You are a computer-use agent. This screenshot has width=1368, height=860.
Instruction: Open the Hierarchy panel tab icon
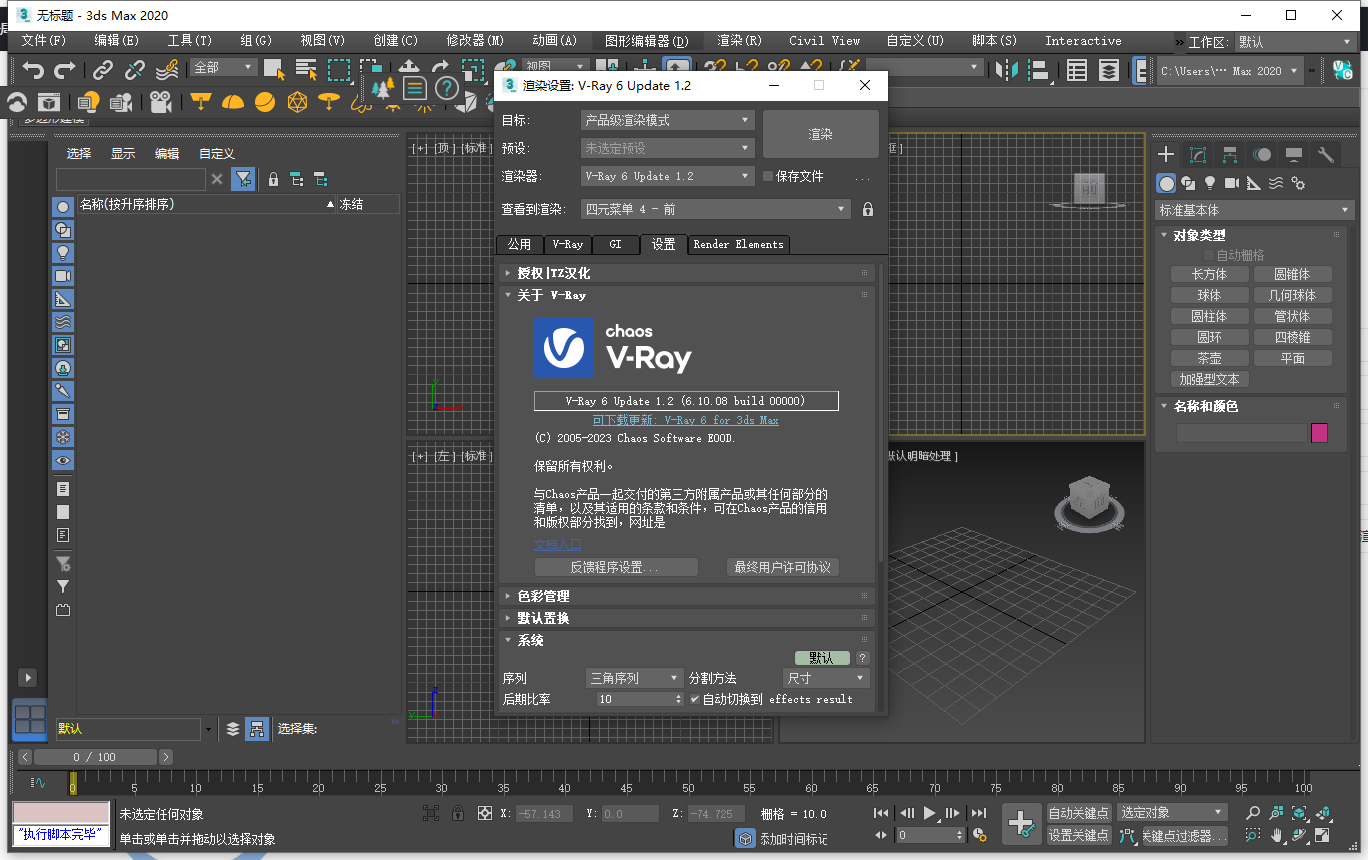pos(1230,154)
